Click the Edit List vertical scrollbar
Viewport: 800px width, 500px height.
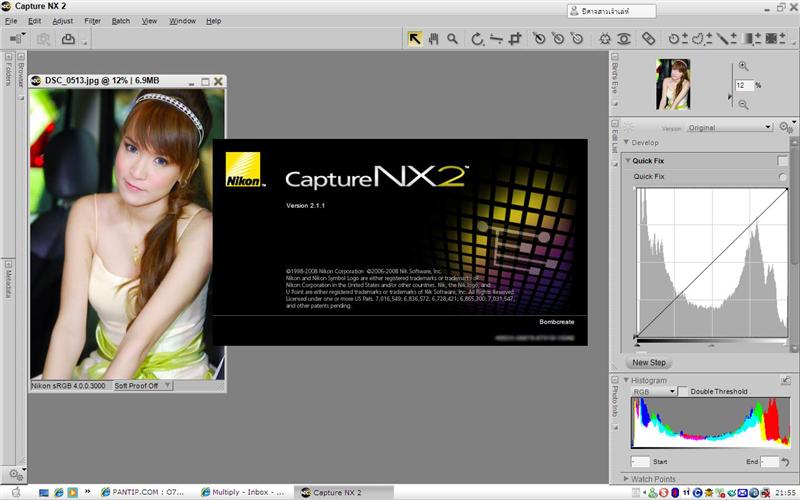click(794, 244)
